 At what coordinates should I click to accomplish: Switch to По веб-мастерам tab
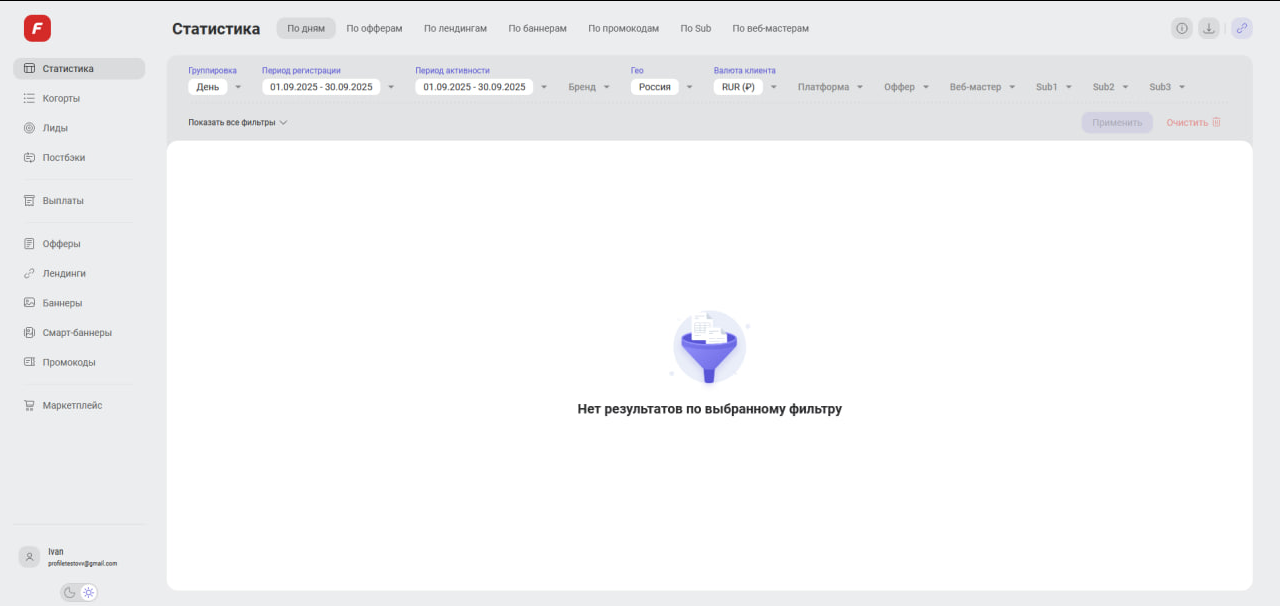[770, 28]
